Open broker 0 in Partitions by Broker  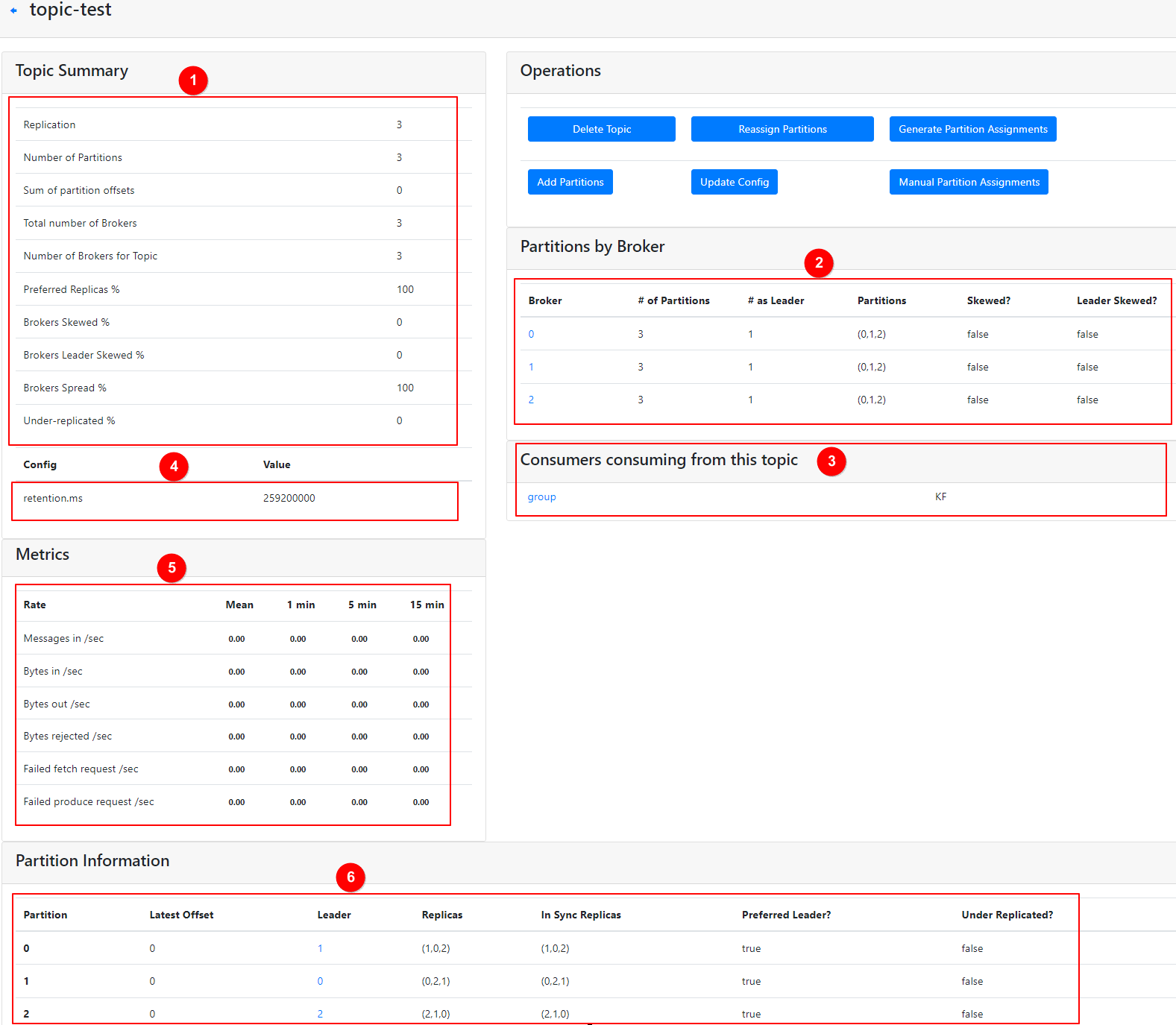(531, 334)
